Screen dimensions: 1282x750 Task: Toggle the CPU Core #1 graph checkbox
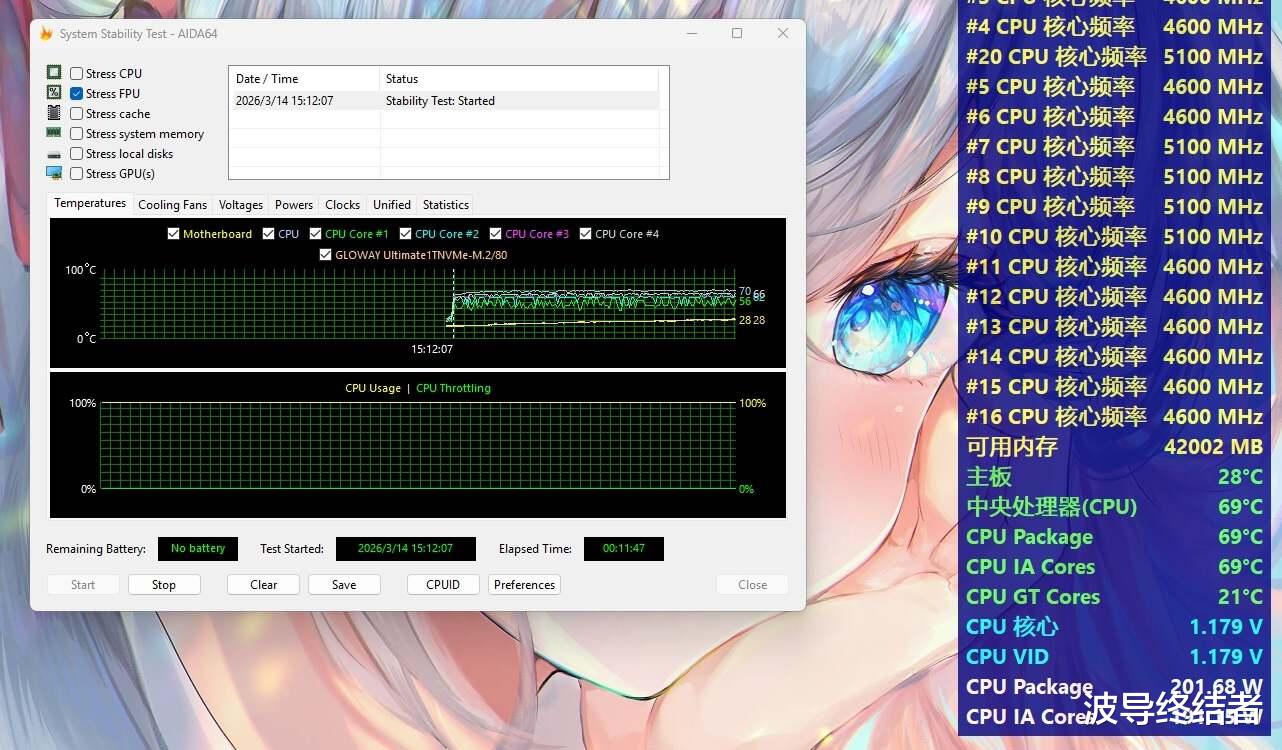coord(315,234)
